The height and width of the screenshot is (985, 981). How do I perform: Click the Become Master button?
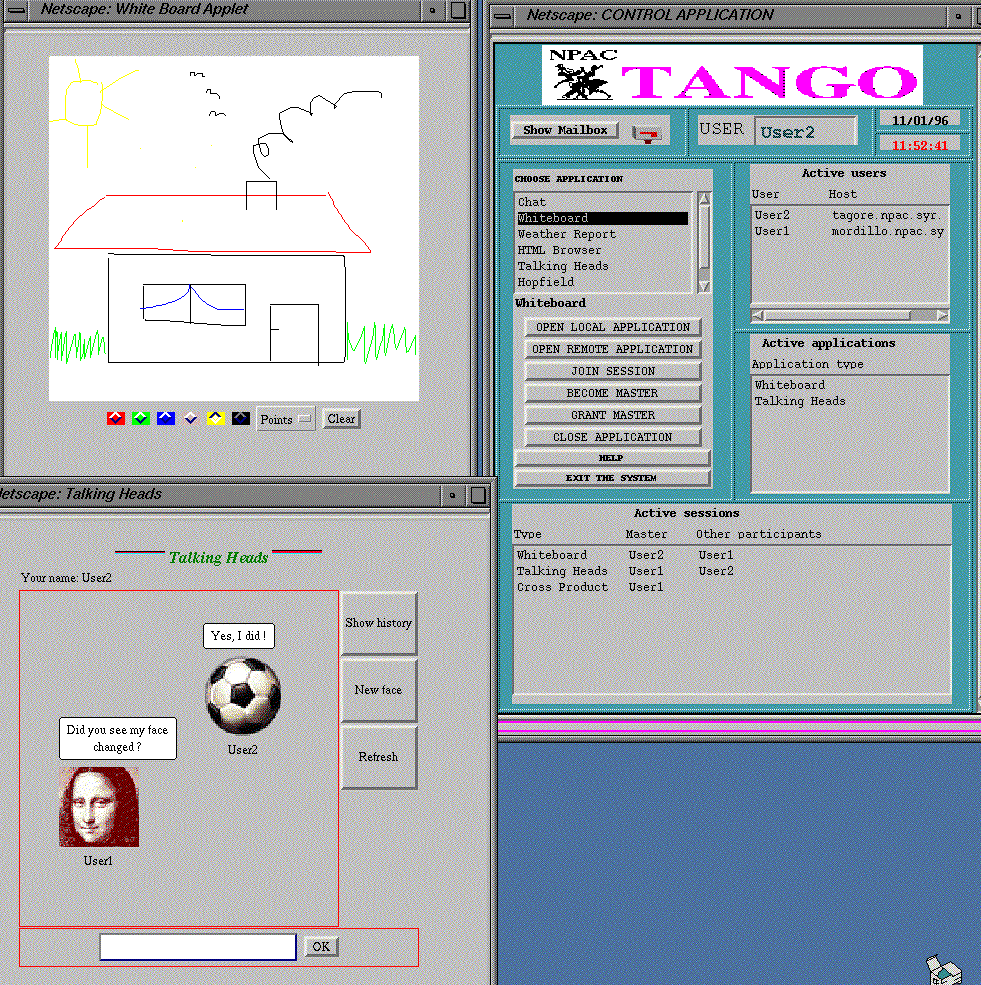pyautogui.click(x=612, y=393)
